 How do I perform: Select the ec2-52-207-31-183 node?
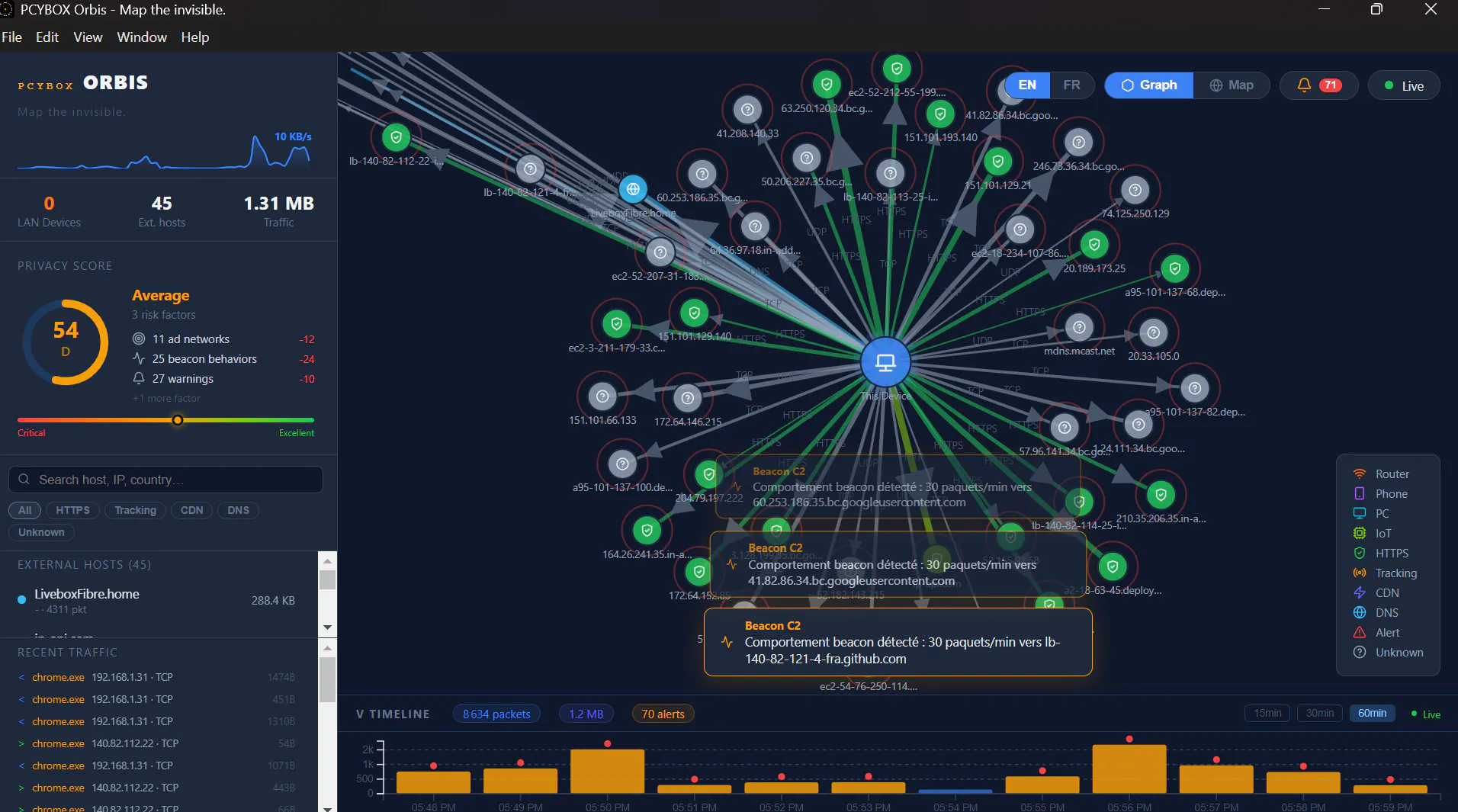tap(660, 252)
